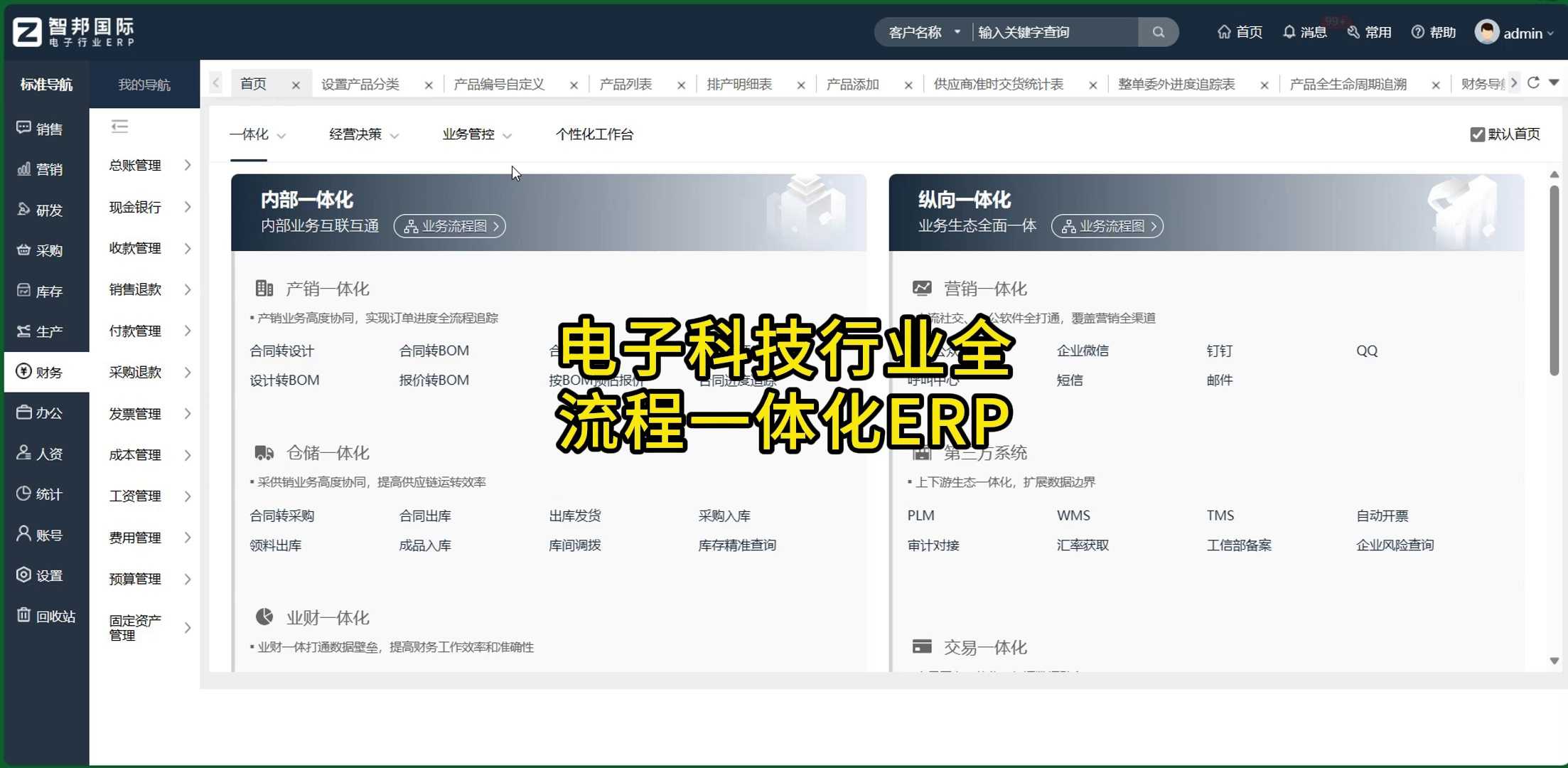The image size is (1568, 768).
Task: Open the tab list dropdown triangle
Action: 1554,82
